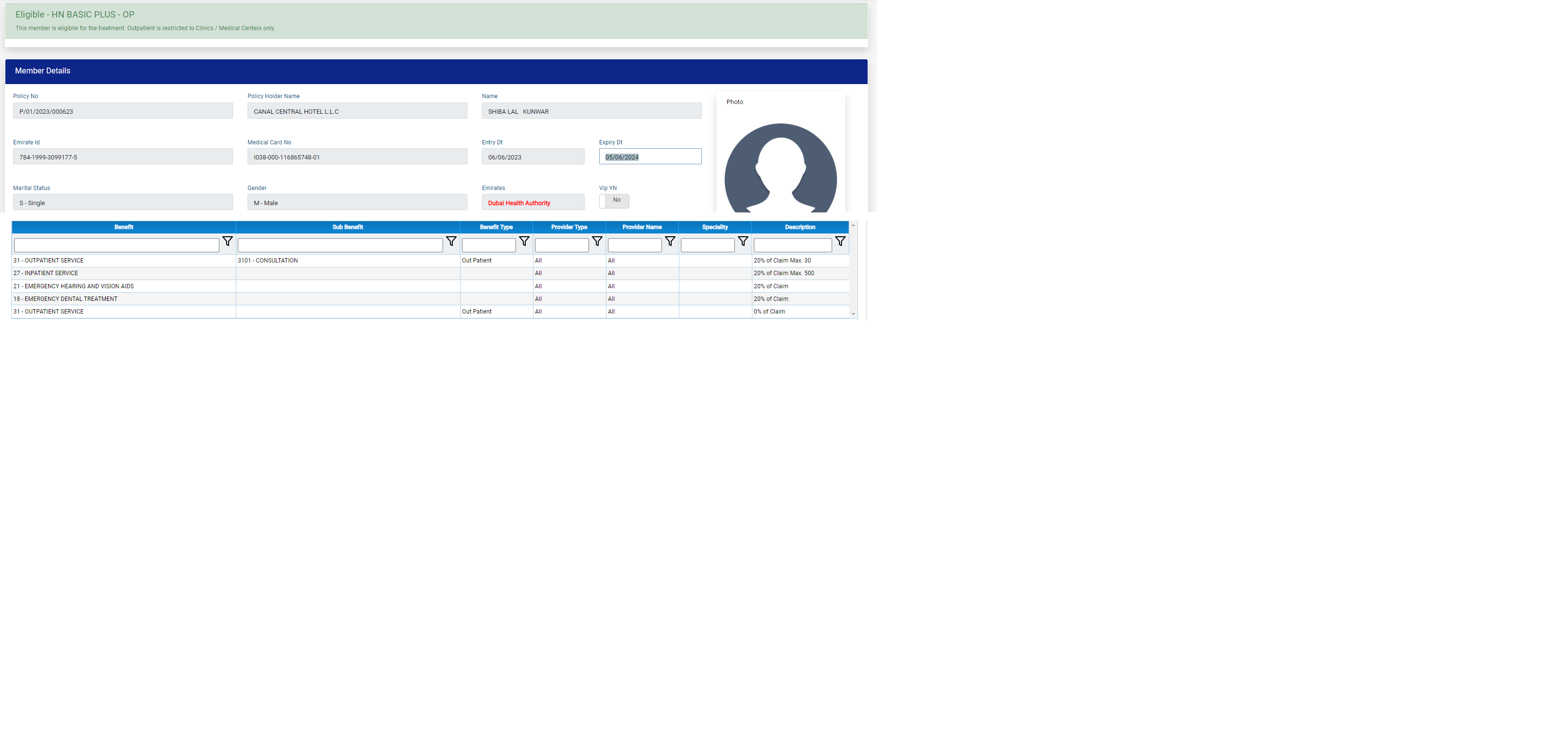Sort by the Description column header
1568x735 pixels.
(x=800, y=227)
